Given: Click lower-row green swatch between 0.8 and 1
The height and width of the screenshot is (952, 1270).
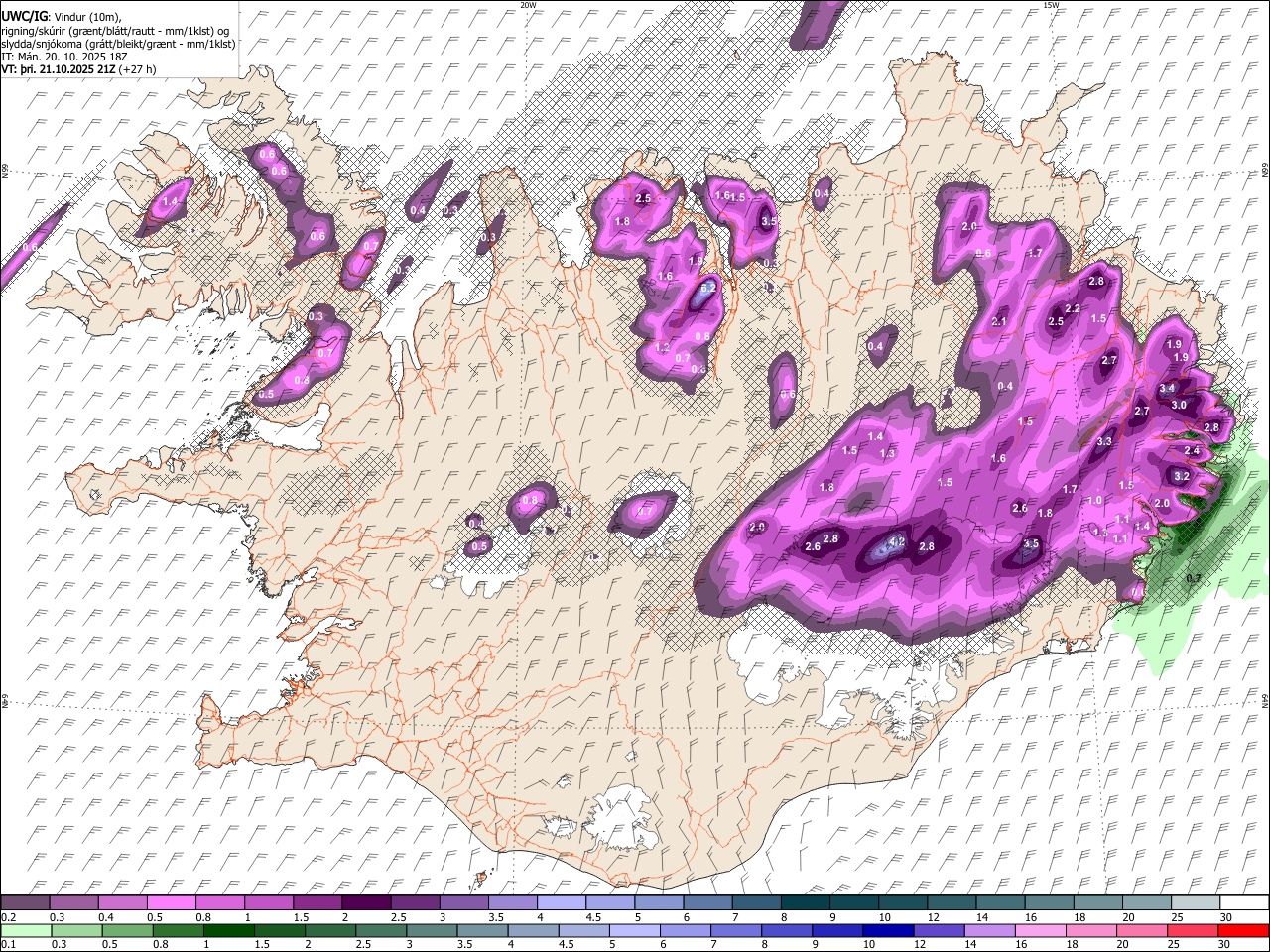Looking at the screenshot, I should (178, 930).
